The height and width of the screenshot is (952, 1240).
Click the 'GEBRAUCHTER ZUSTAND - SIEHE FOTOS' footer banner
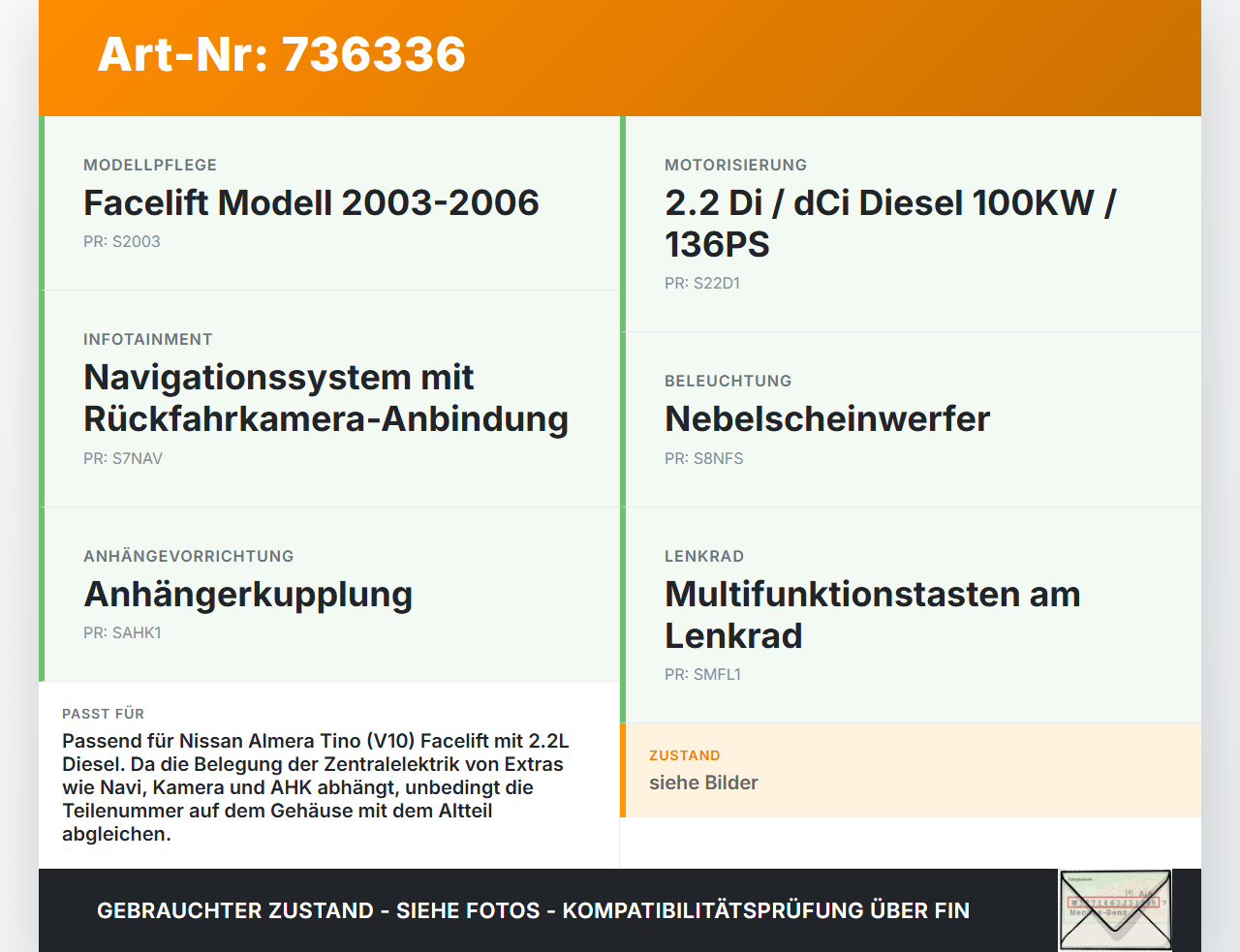533,910
